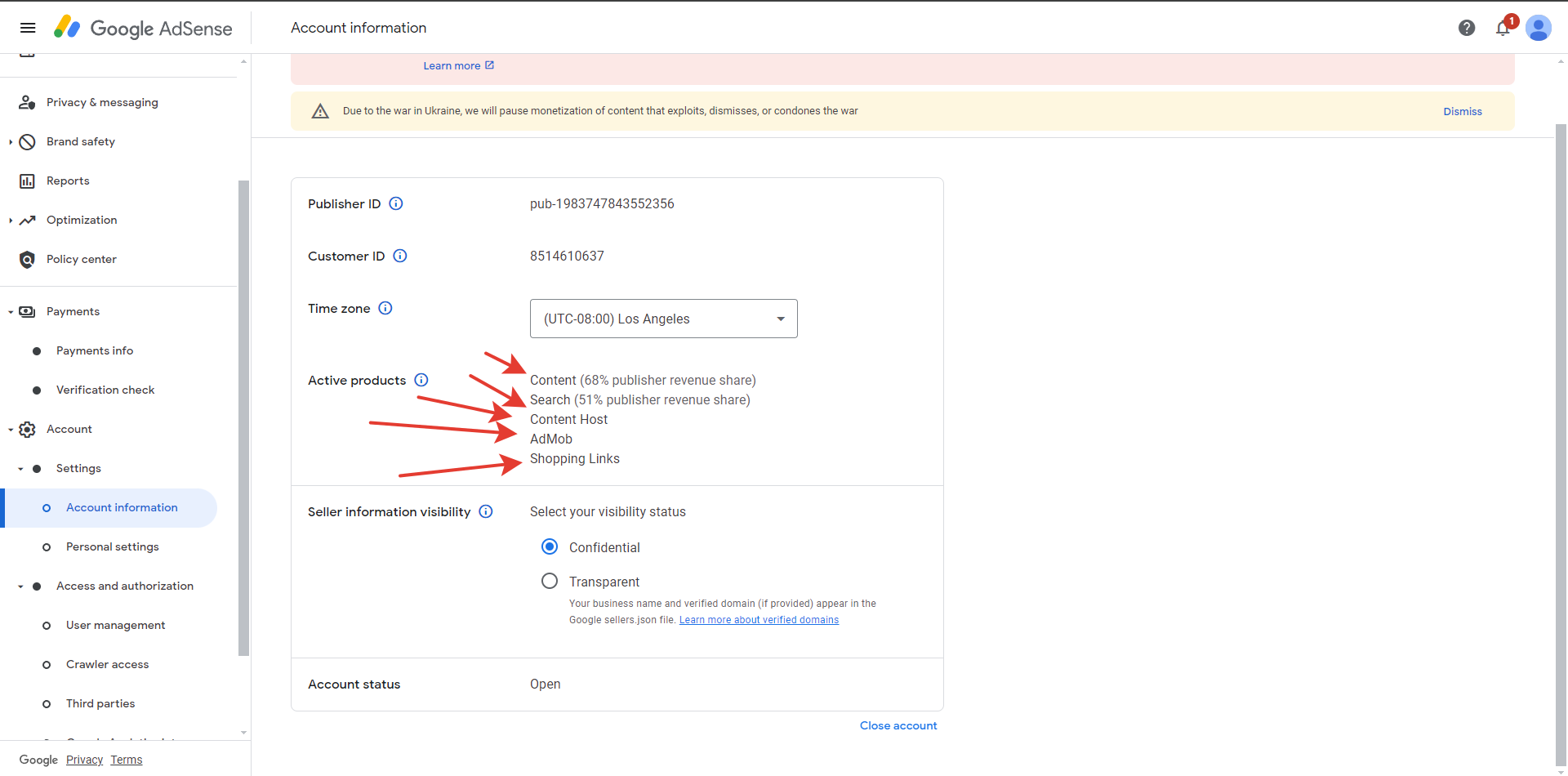Go to Payments info

[x=95, y=350]
